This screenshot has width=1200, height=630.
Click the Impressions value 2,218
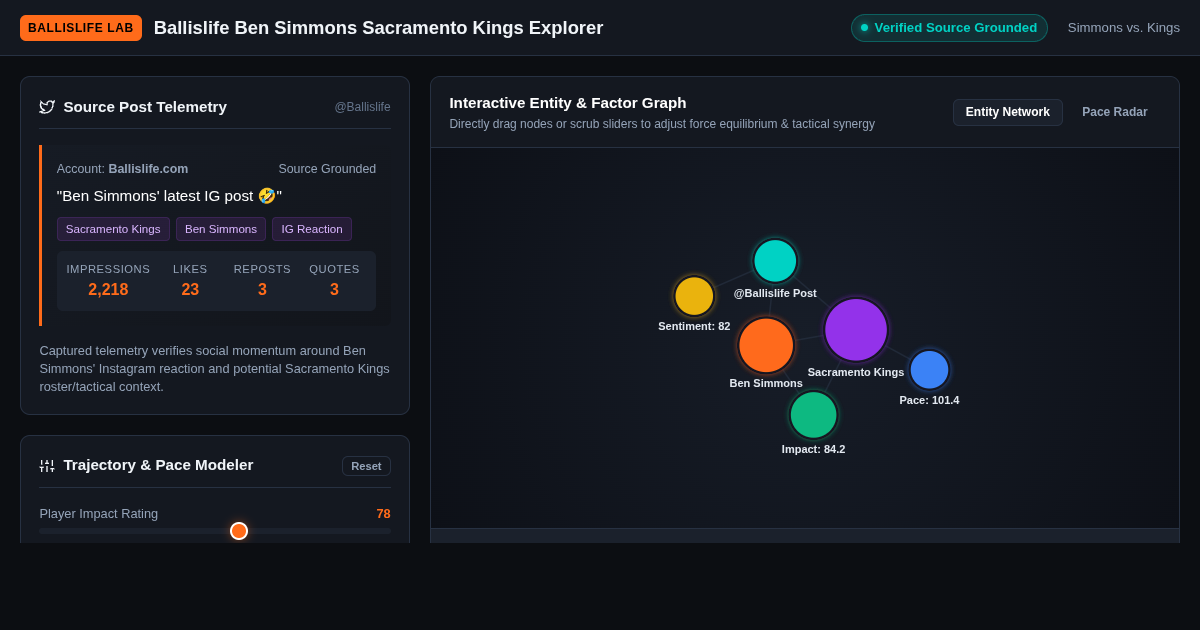(x=108, y=290)
